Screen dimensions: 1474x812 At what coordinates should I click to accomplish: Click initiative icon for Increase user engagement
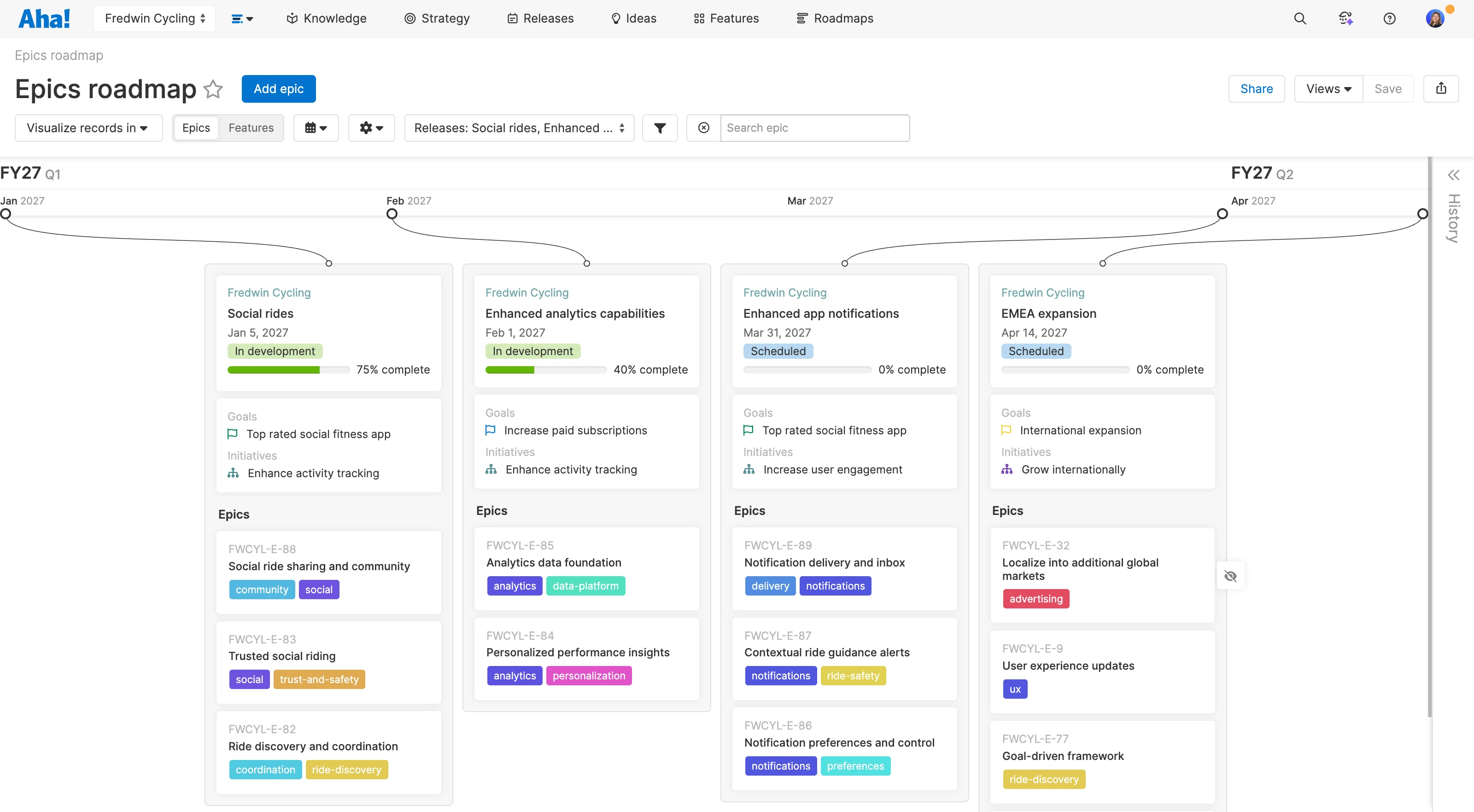point(749,469)
